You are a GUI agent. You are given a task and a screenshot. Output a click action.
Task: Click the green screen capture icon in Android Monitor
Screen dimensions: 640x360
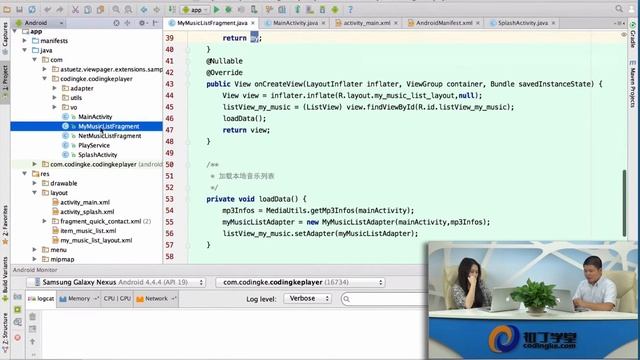18,310
